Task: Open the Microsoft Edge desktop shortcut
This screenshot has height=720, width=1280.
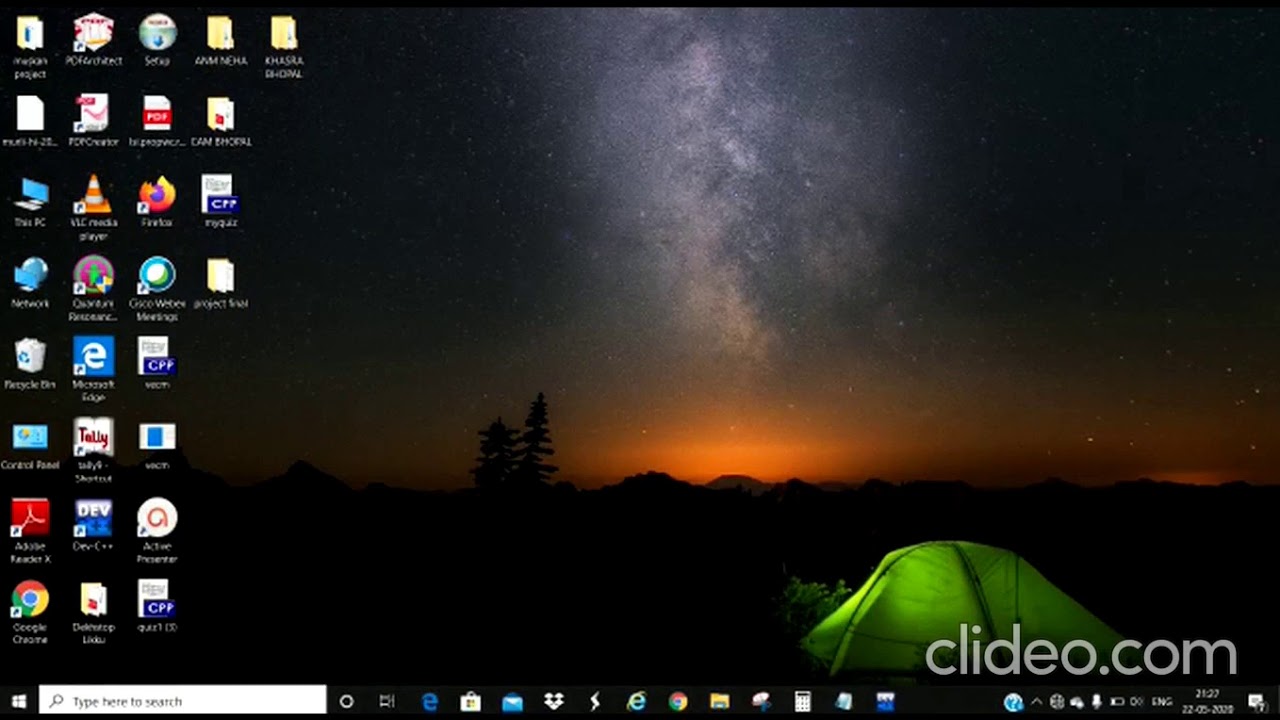Action: (93, 369)
